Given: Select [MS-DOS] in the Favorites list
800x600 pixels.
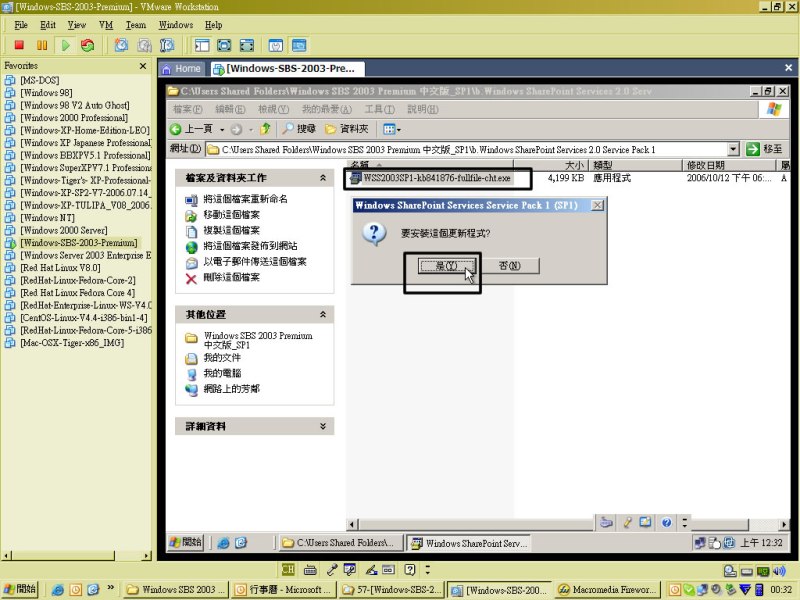Looking at the screenshot, I should point(40,80).
